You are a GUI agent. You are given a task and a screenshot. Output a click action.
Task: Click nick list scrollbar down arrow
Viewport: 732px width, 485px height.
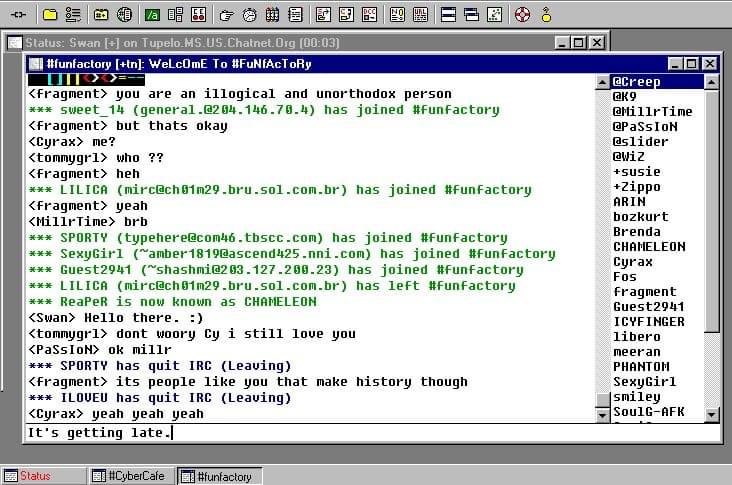[x=711, y=414]
